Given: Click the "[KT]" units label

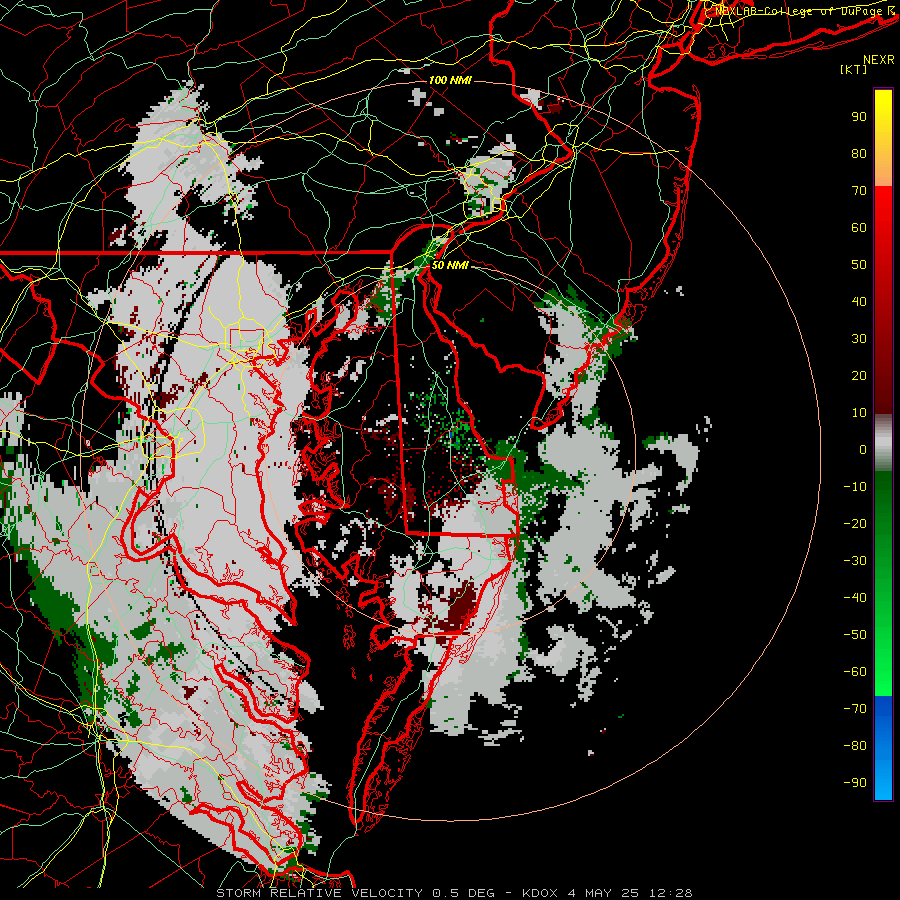Looking at the screenshot, I should click(854, 69).
